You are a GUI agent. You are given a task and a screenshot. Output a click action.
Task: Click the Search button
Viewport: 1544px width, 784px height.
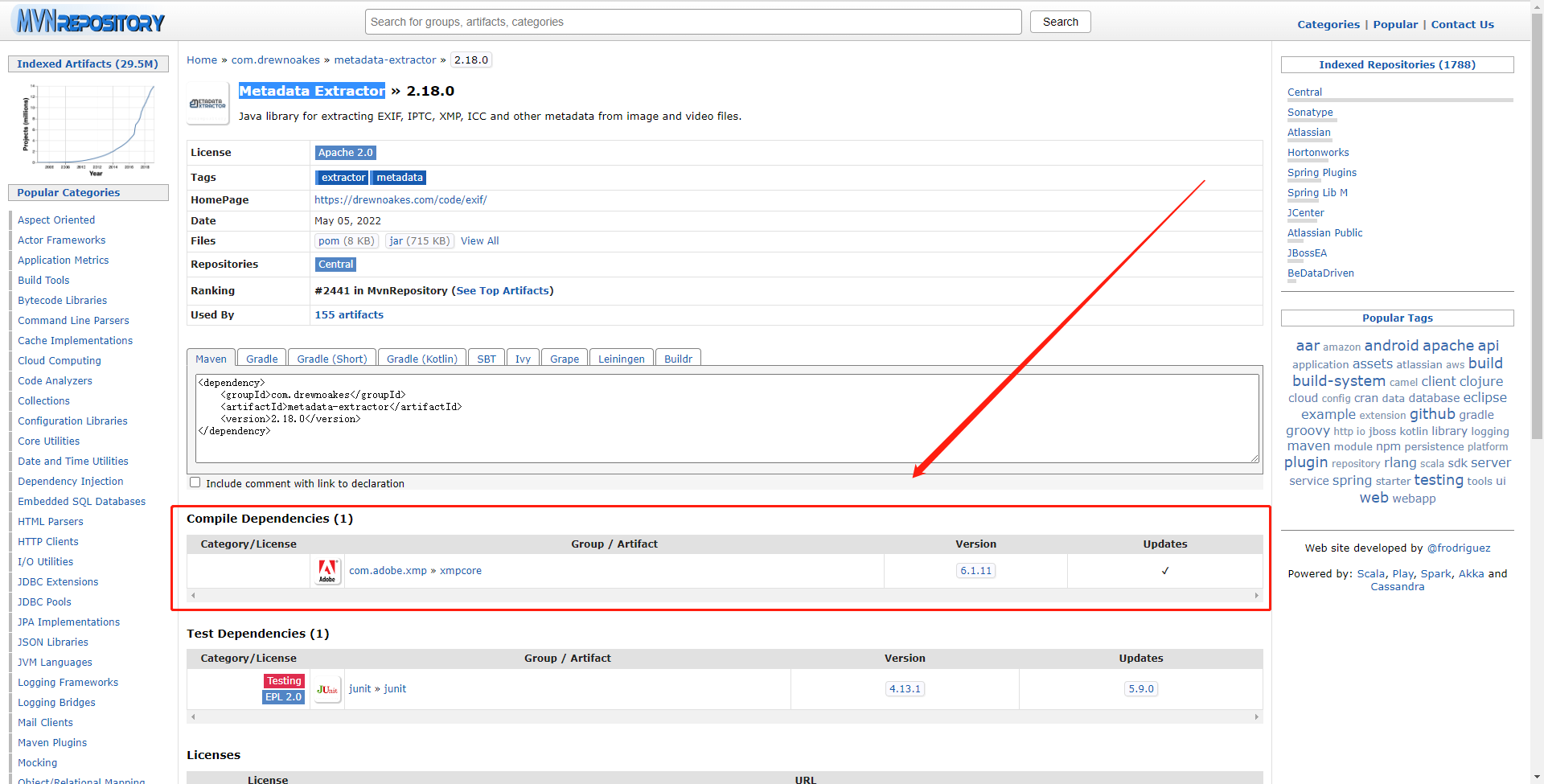click(1061, 22)
